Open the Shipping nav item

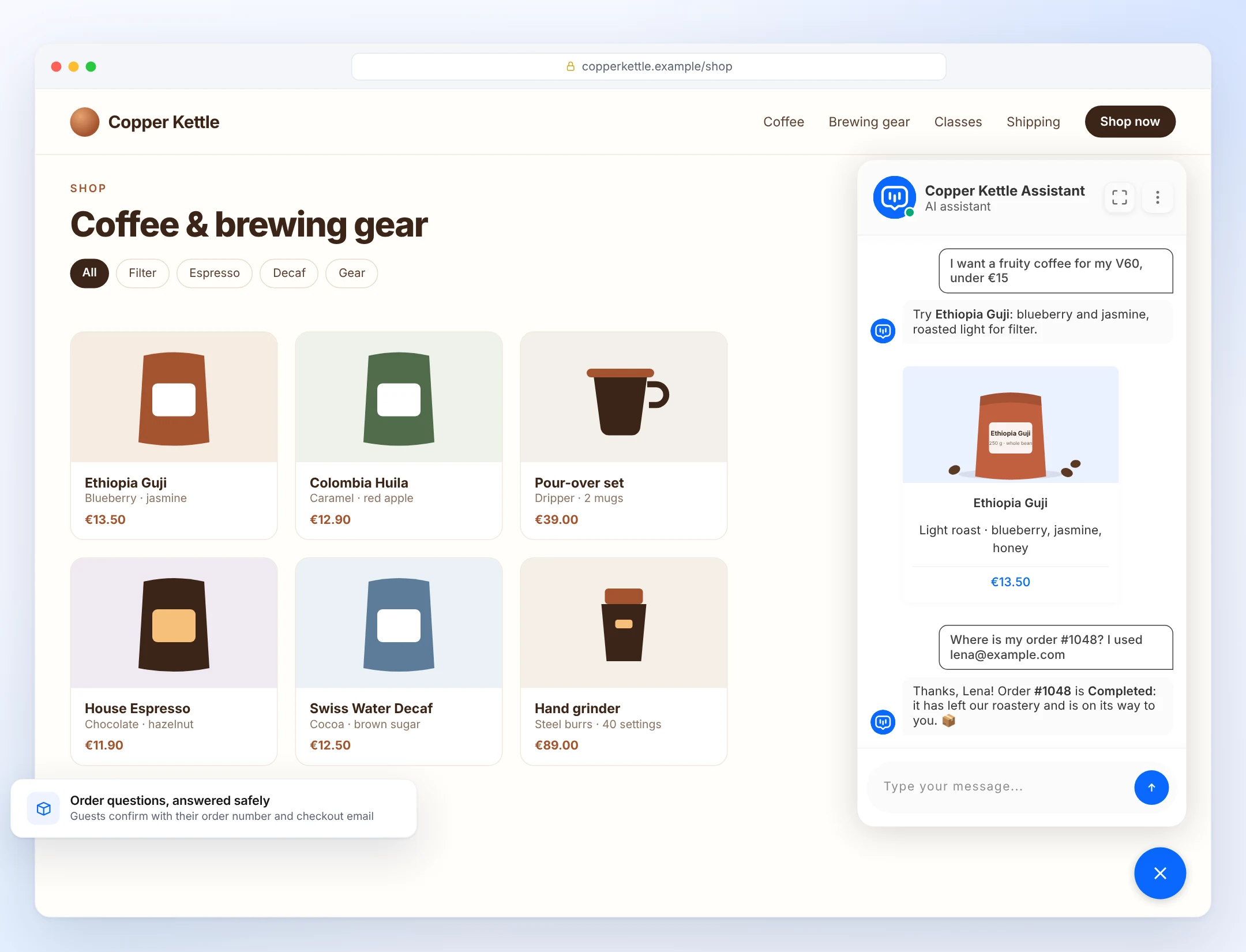(x=1033, y=122)
